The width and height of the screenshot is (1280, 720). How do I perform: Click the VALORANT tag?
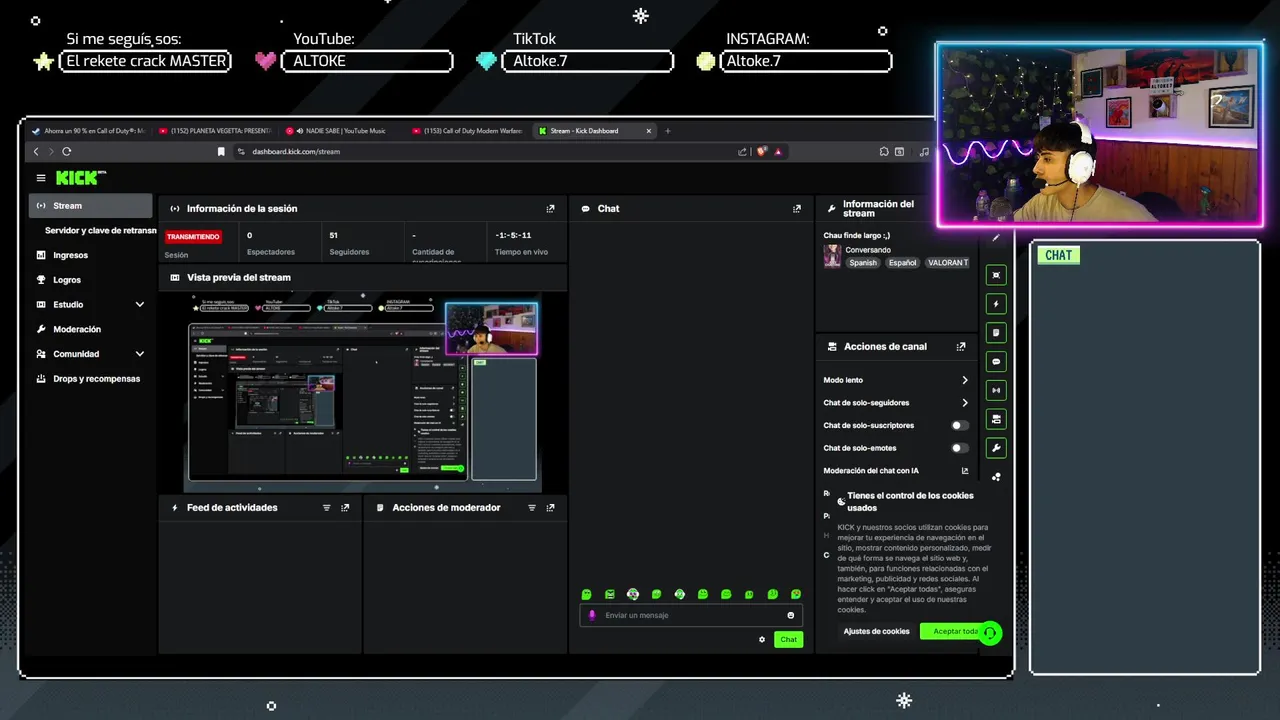pyautogui.click(x=947, y=263)
